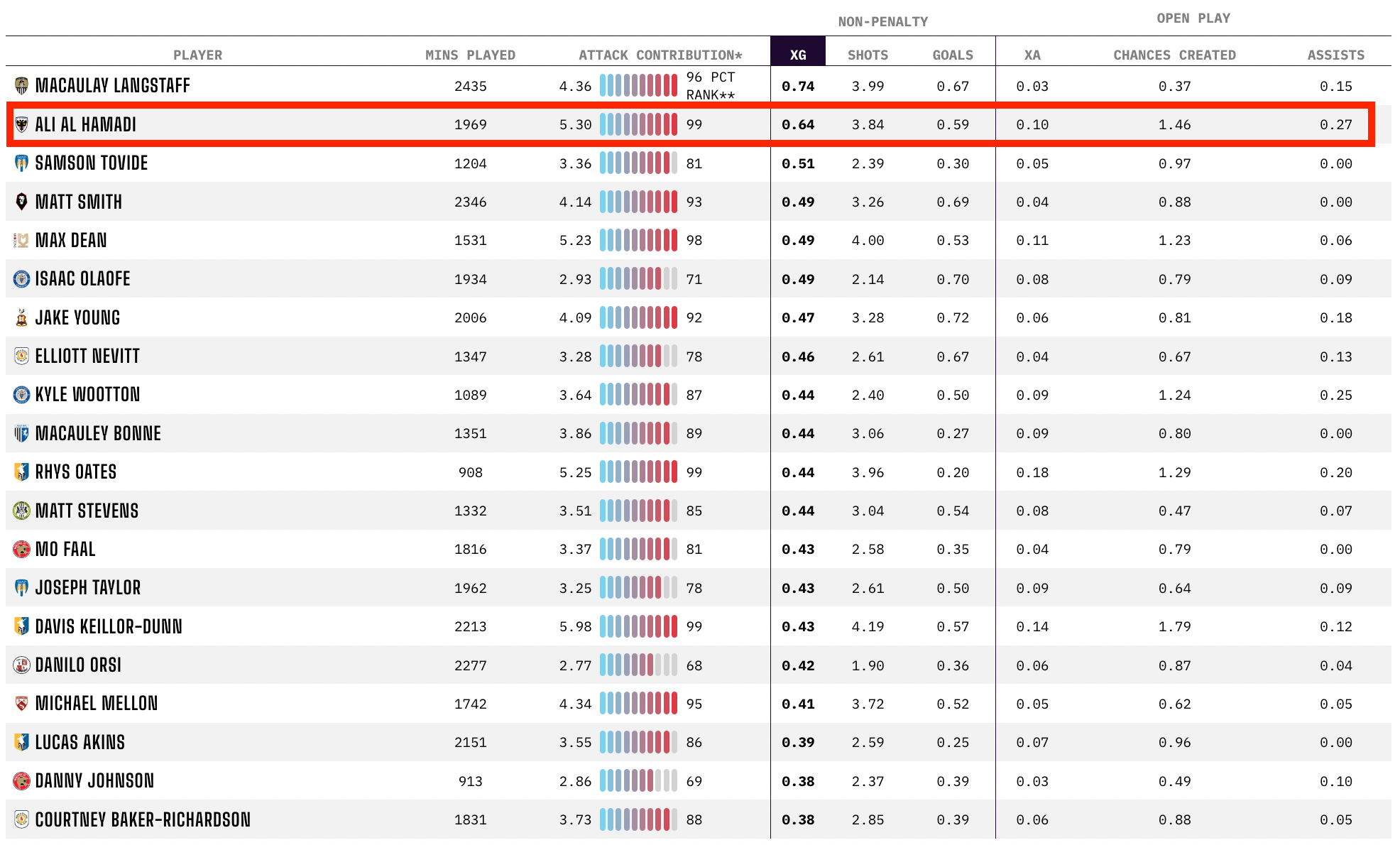
Task: Click Danilo Orsi percentile rank bar
Action: pos(638,665)
